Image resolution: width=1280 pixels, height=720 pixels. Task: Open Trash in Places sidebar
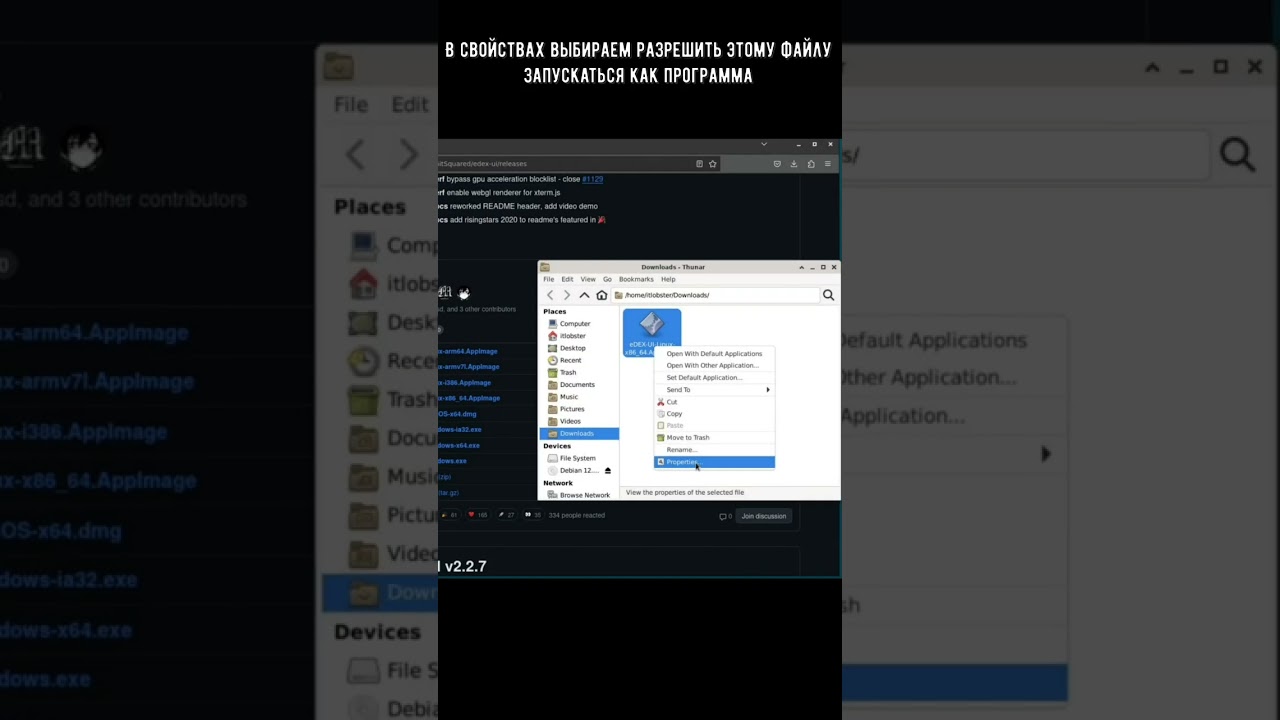point(578,372)
